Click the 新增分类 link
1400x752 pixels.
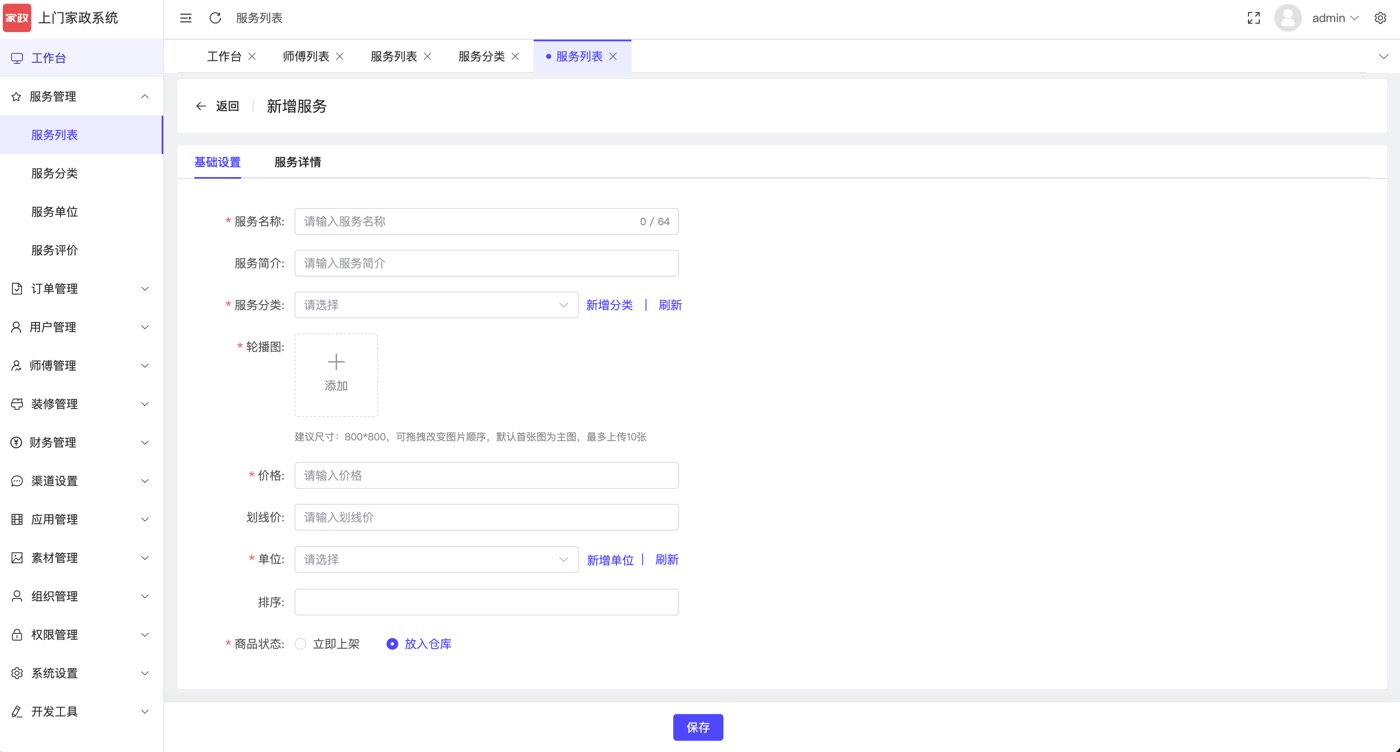click(609, 305)
